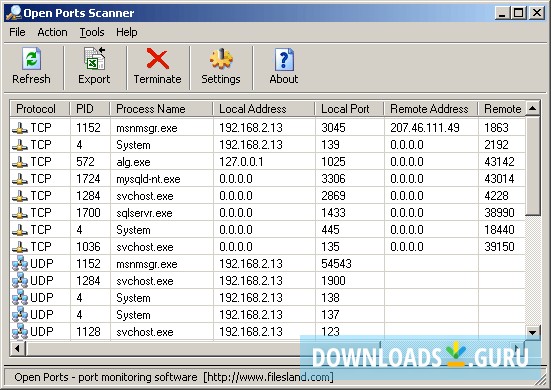Viewport: 551px width, 390px height.
Task: Select the sqlservr.exe process name
Action: coord(144,213)
